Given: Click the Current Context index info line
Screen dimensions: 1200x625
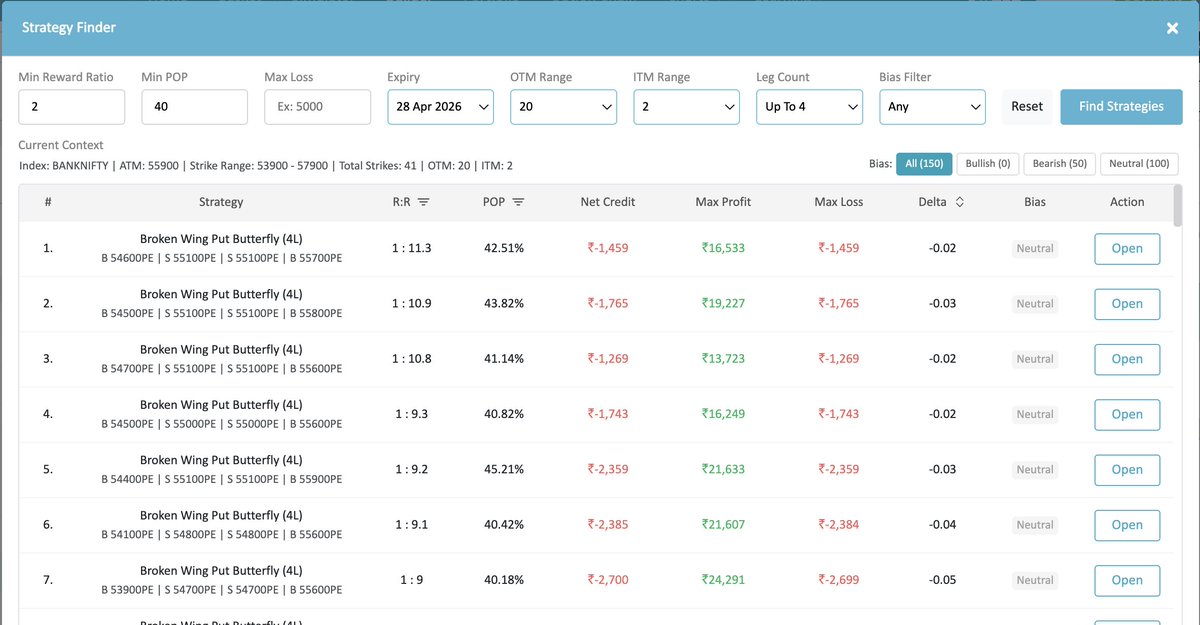Looking at the screenshot, I should (266, 165).
